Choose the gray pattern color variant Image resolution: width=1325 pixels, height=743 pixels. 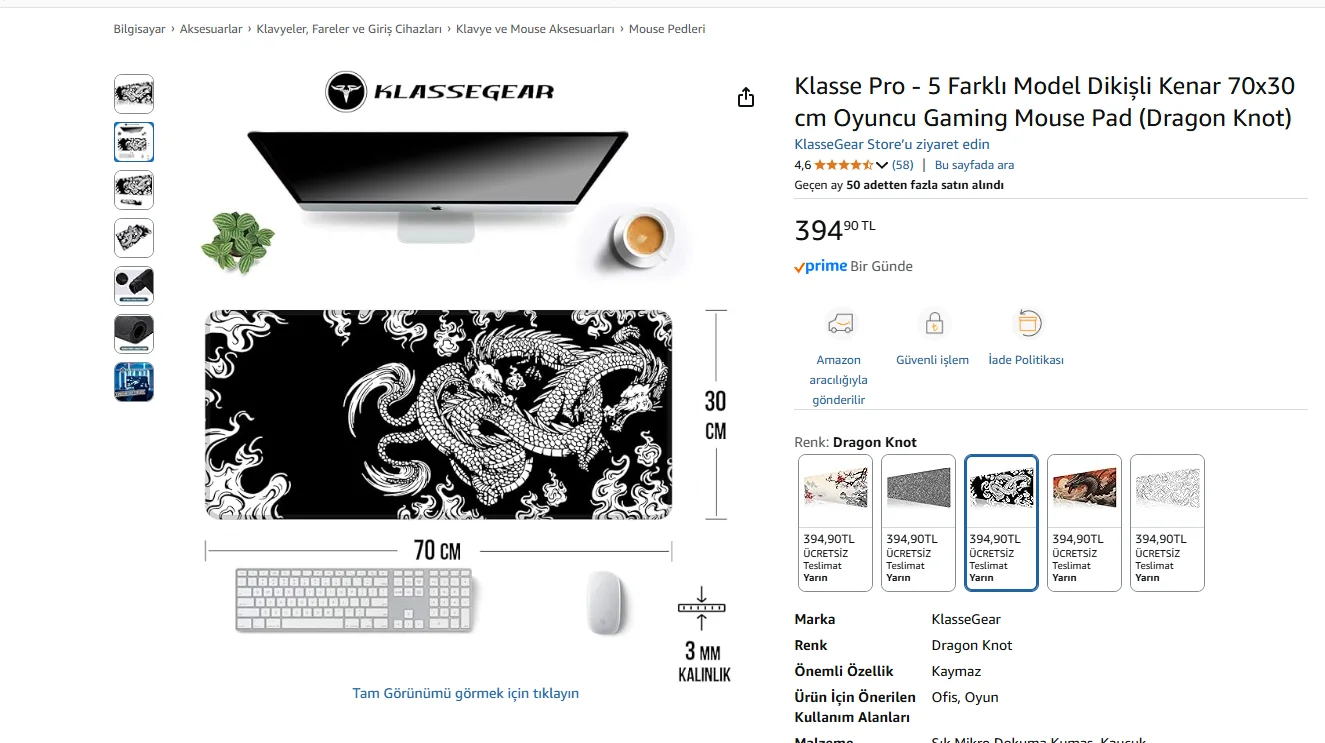[918, 523]
